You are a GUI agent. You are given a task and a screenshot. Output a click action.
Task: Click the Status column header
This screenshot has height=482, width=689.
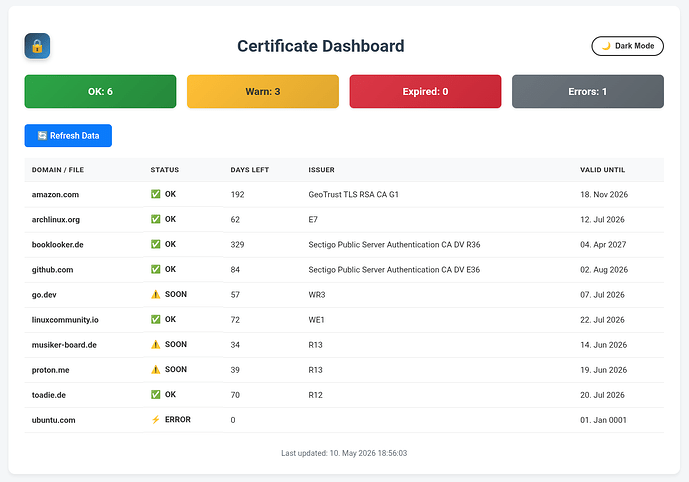(x=165, y=170)
